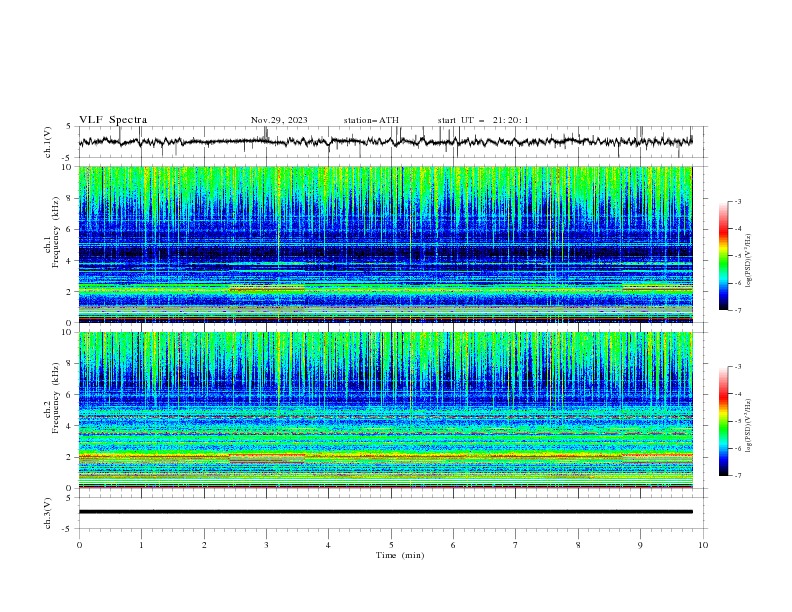Image resolution: width=792 pixels, height=612 pixels.
Task: Click time axis tick label '0'
Action: 79,545
